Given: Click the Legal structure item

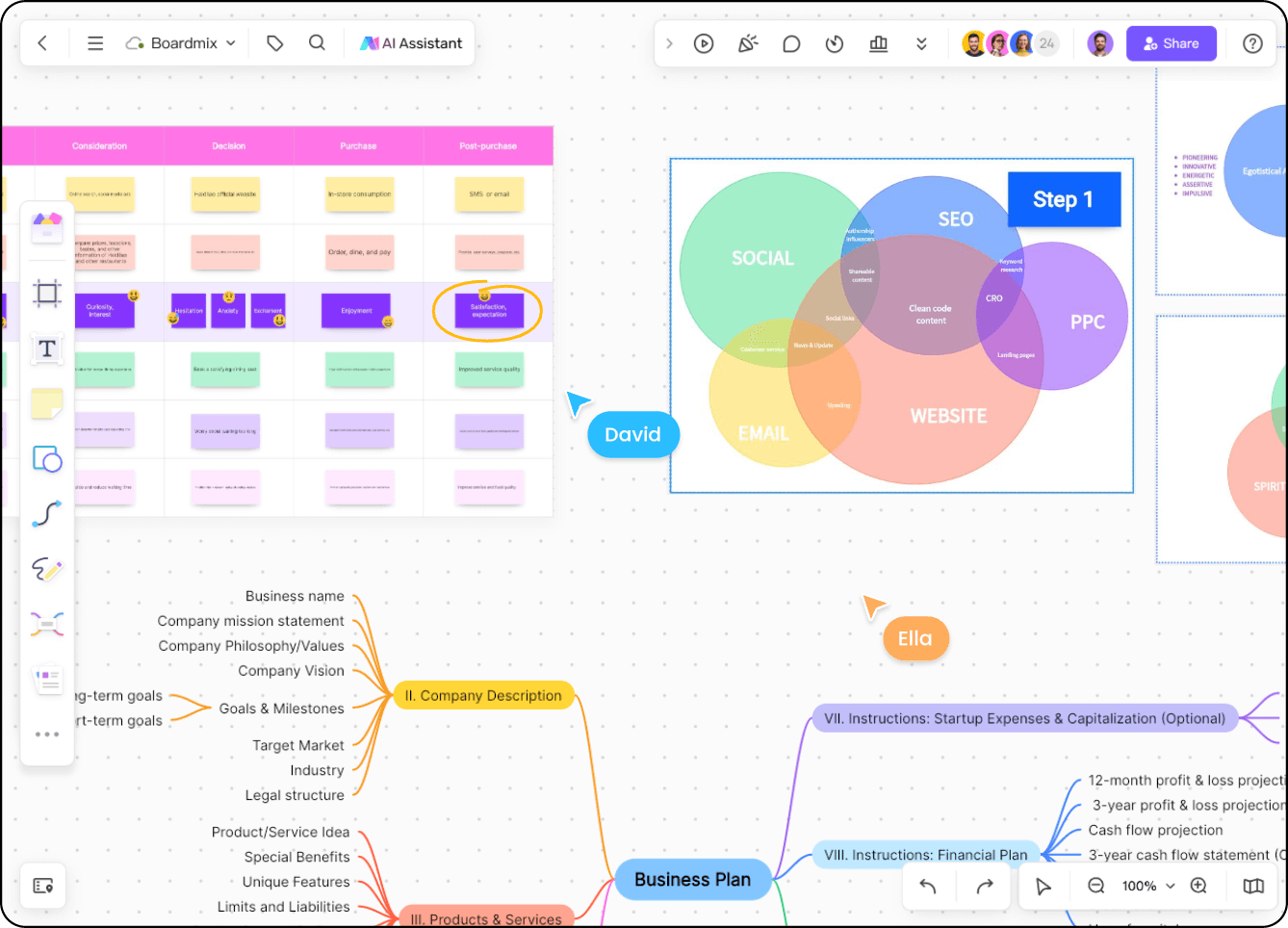Looking at the screenshot, I should tap(295, 795).
